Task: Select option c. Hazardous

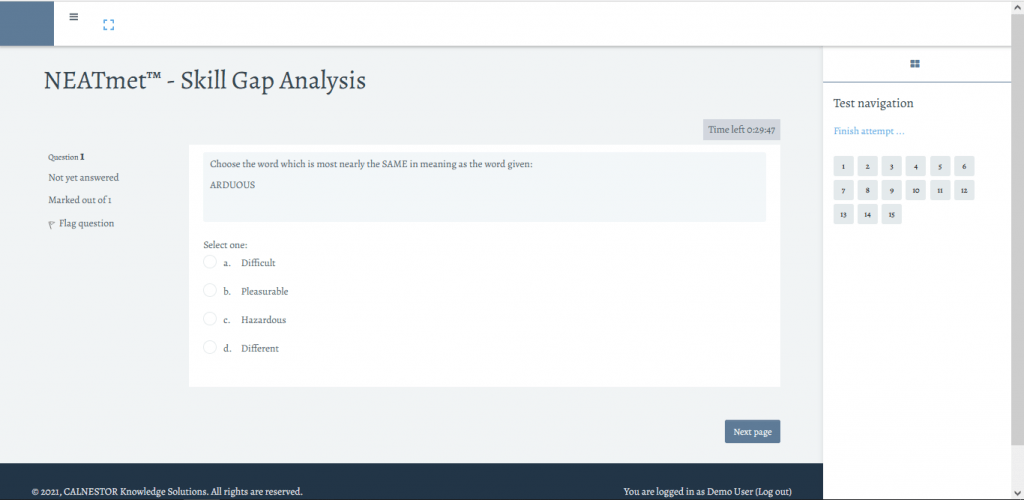Action: tap(210, 319)
